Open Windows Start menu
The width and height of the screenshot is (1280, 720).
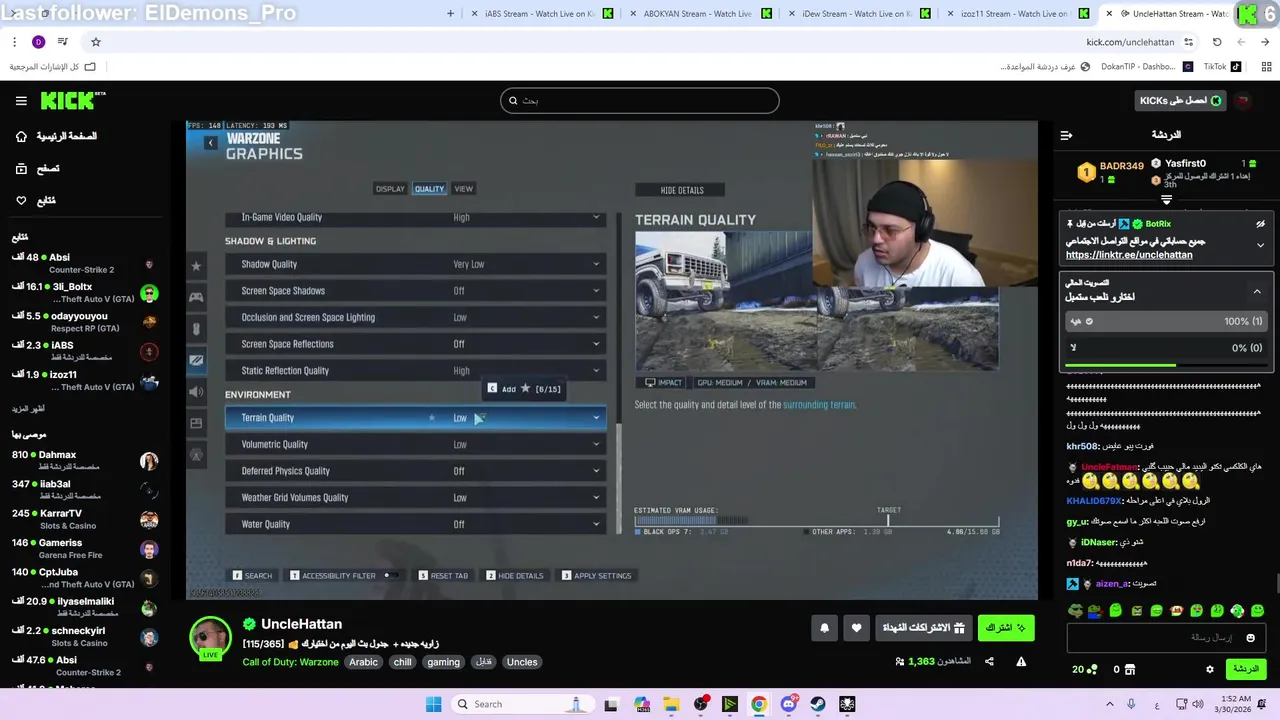tap(433, 704)
